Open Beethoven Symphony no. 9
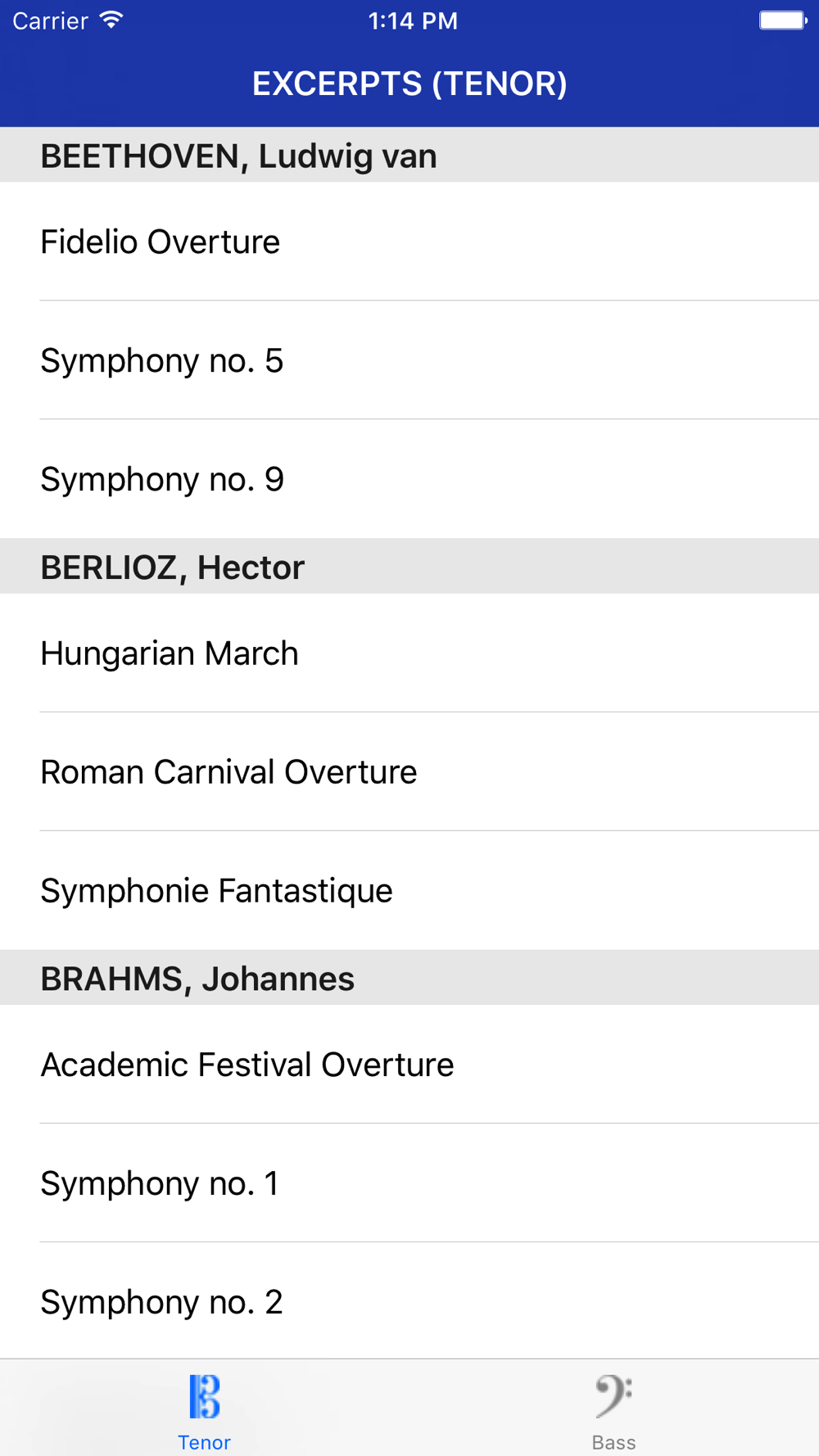The image size is (819, 1456). pyautogui.click(x=409, y=479)
